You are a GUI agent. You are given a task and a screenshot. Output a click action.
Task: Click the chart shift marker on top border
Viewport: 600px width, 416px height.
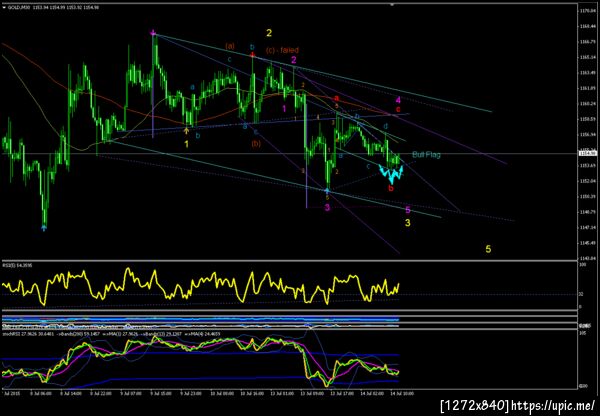(391, 5)
